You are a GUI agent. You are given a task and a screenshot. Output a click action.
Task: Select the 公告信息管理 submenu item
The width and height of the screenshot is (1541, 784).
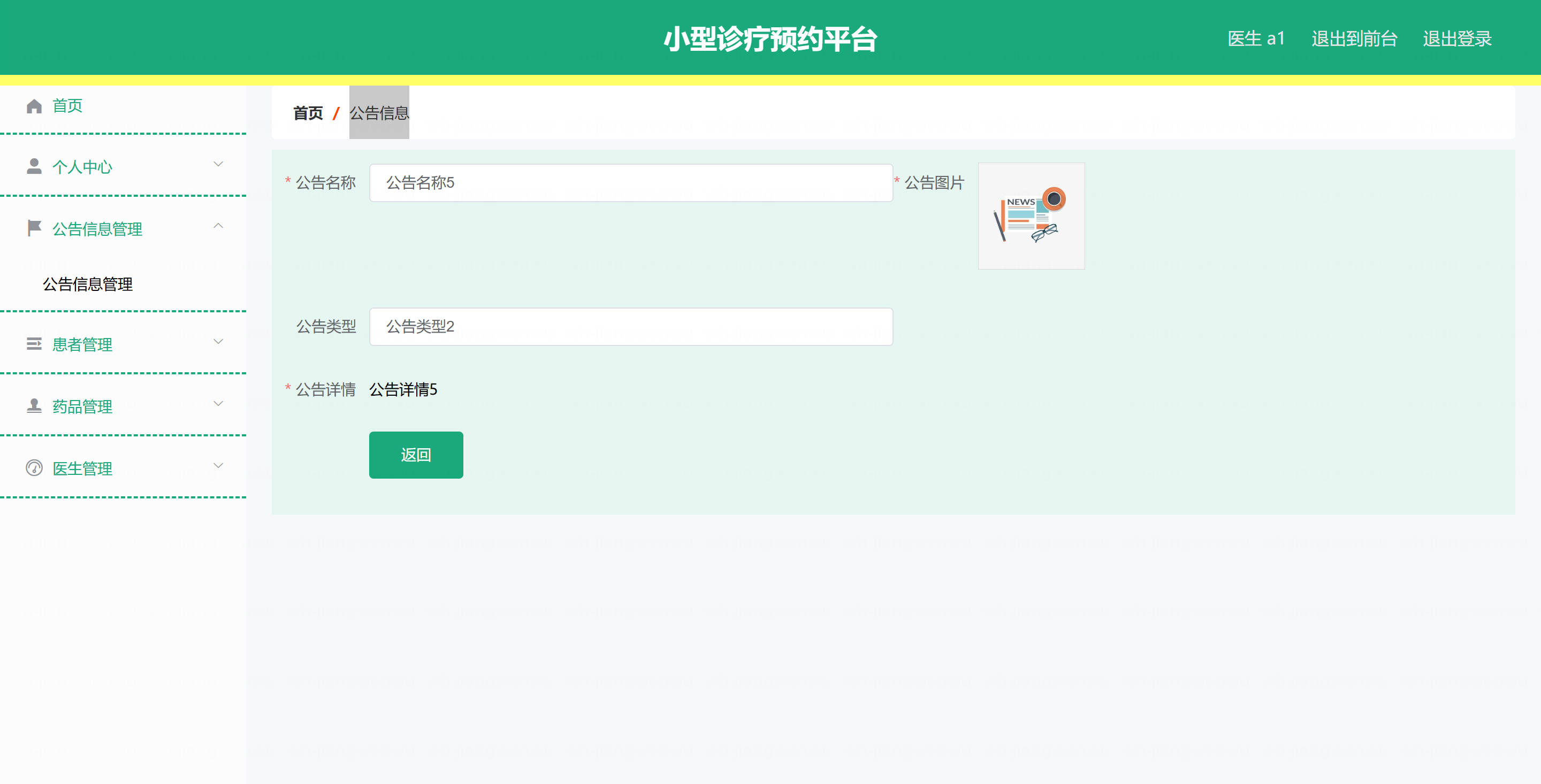(88, 284)
